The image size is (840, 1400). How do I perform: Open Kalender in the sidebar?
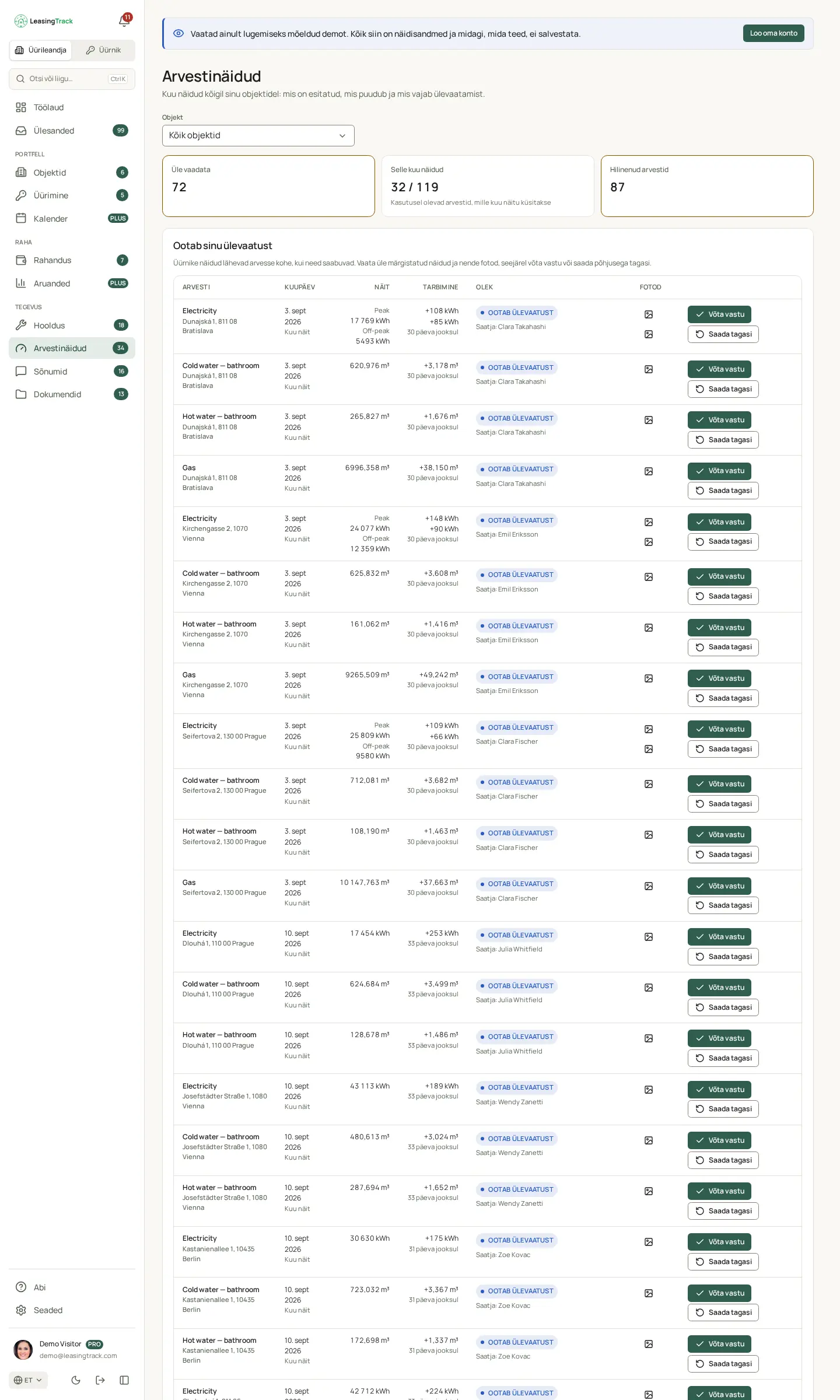pyautogui.click(x=72, y=219)
